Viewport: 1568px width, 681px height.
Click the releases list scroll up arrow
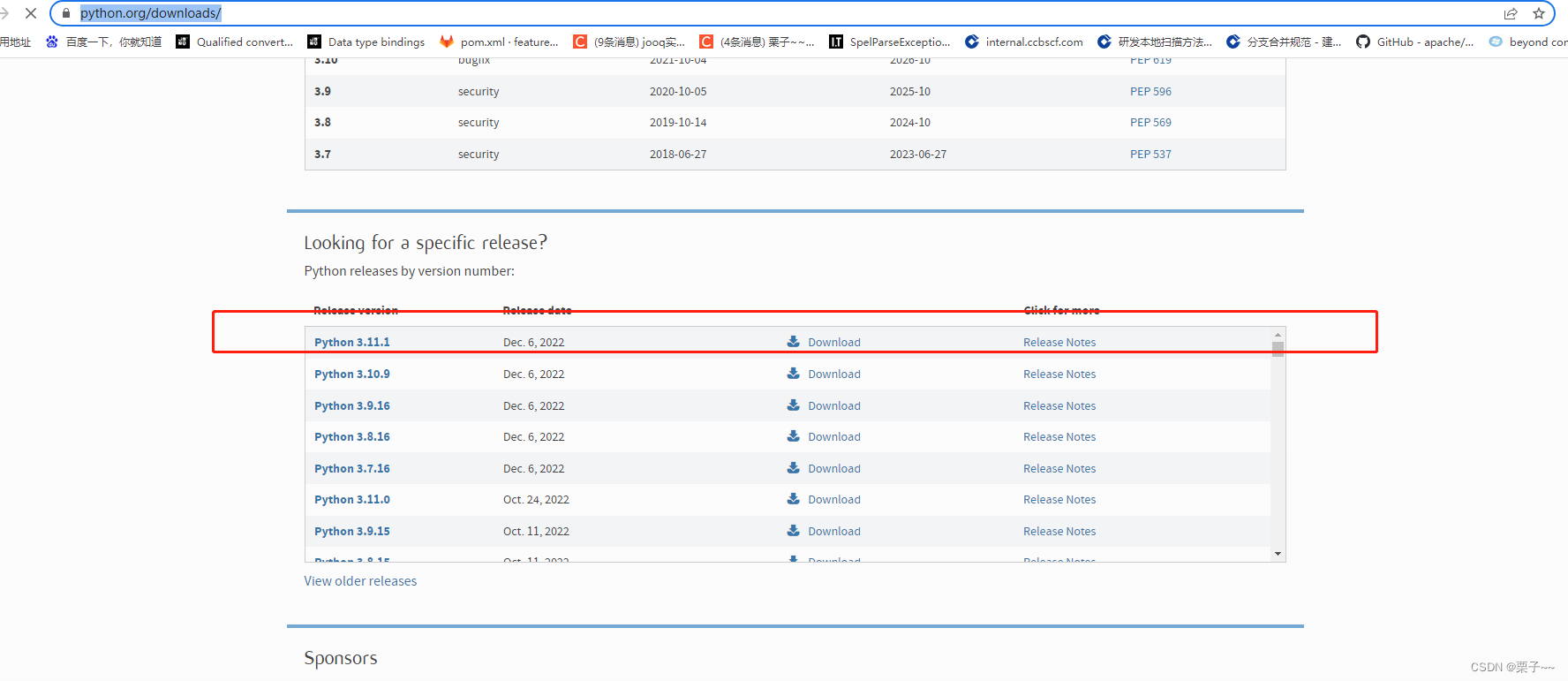pyautogui.click(x=1278, y=335)
